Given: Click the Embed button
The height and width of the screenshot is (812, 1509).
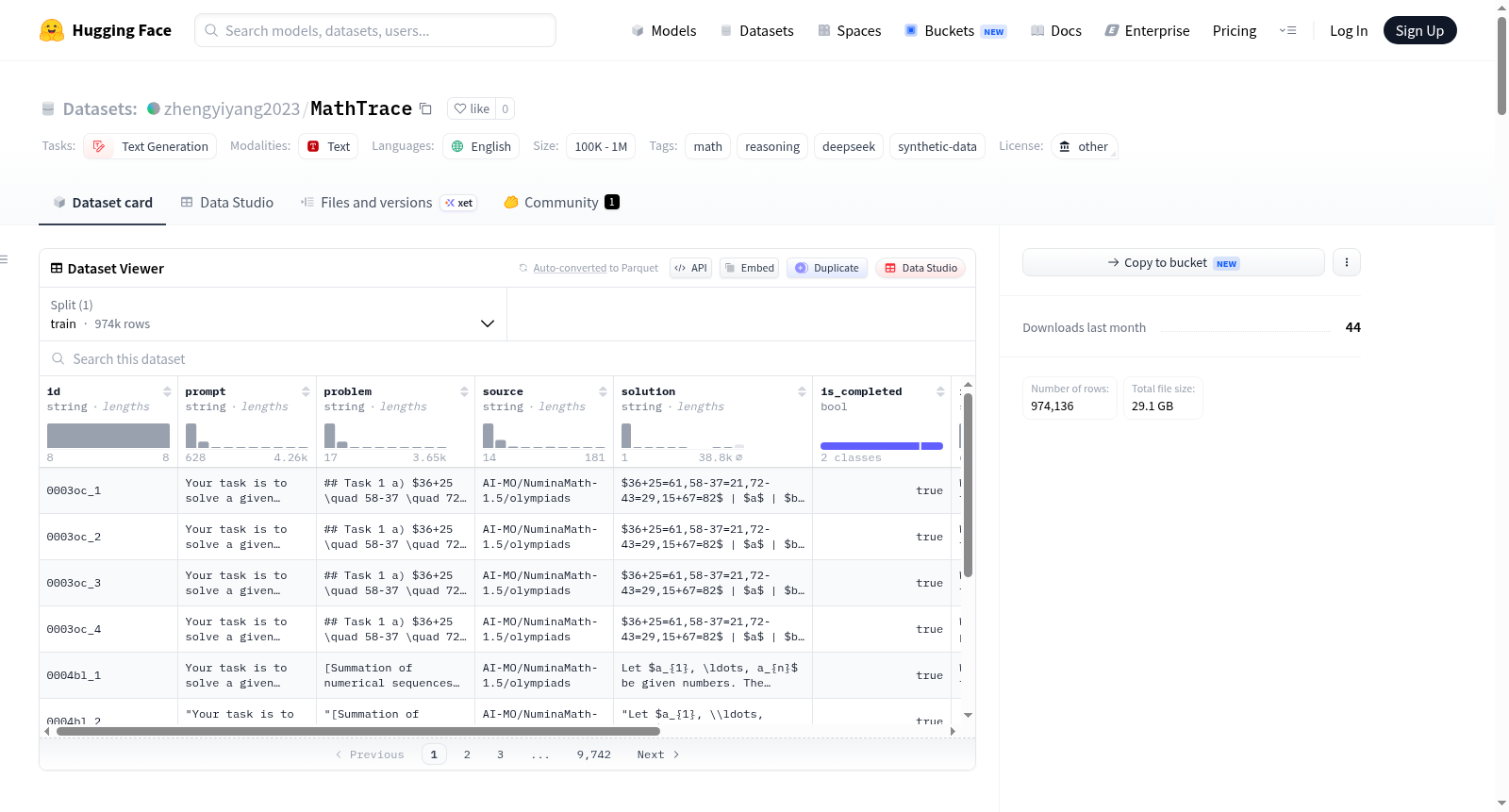Looking at the screenshot, I should (x=750, y=268).
